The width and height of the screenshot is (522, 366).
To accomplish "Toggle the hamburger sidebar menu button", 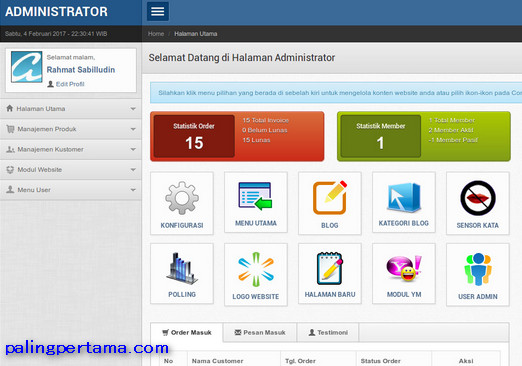I will click(x=158, y=11).
